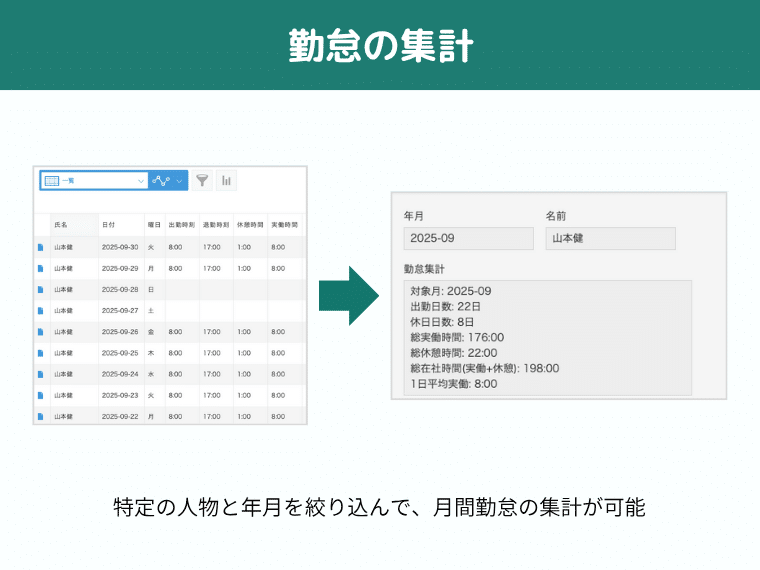Image resolution: width=760 pixels, height=570 pixels.
Task: Select the date cell 2025-09-24
Action: click(120, 374)
